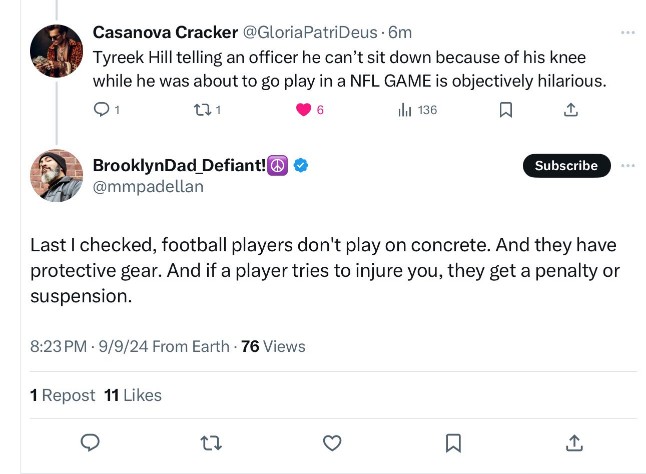Unlike Casanova Cracker's tweet heart
646x474 pixels.
click(x=304, y=110)
